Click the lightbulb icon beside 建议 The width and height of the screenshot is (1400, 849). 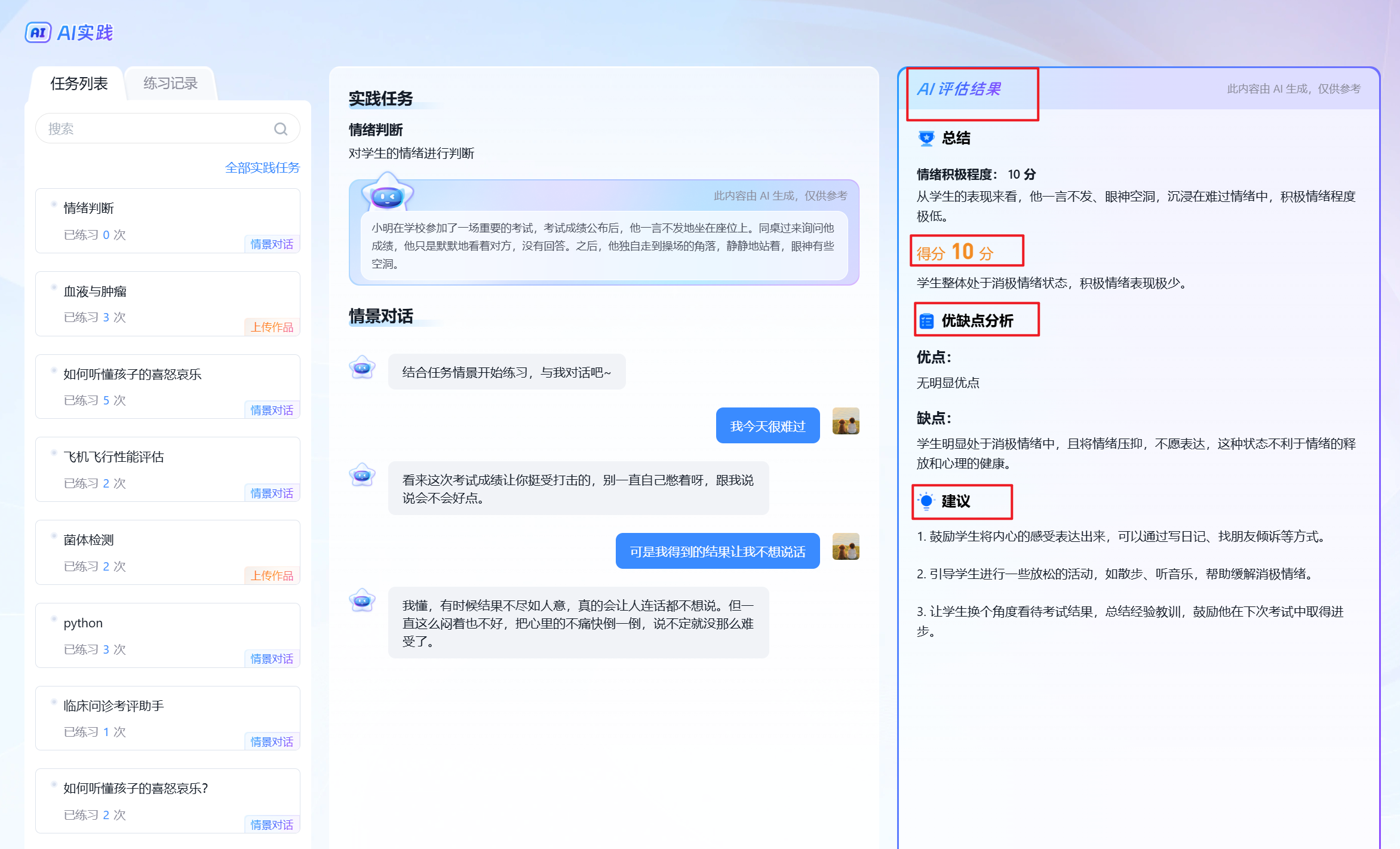point(926,501)
